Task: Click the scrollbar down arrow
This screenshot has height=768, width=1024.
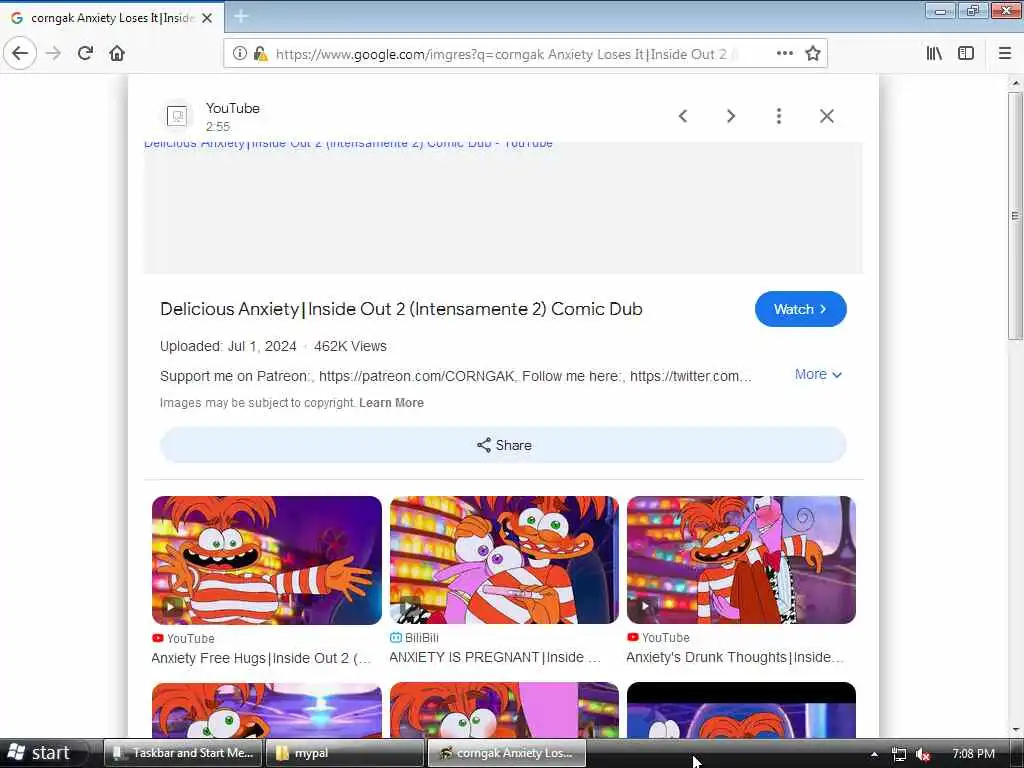Action: pyautogui.click(x=1015, y=731)
